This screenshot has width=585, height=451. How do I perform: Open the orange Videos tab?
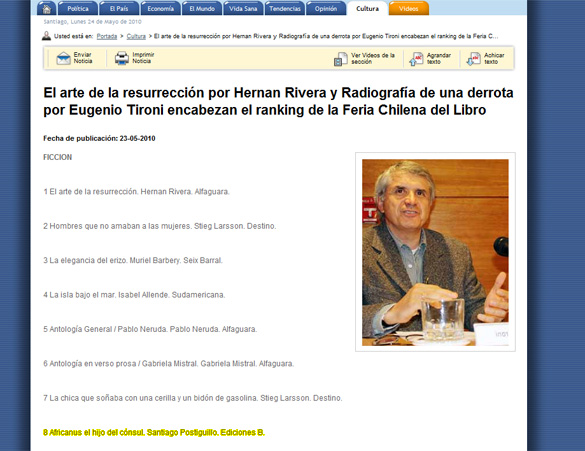point(409,8)
